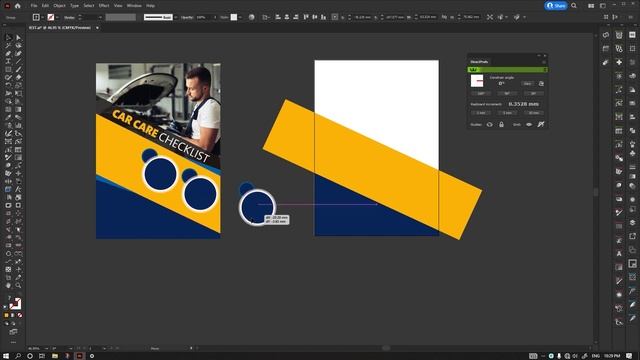The image size is (640, 360).
Task: Open the Arrange Documents dropdown
Action: (x=591, y=6)
